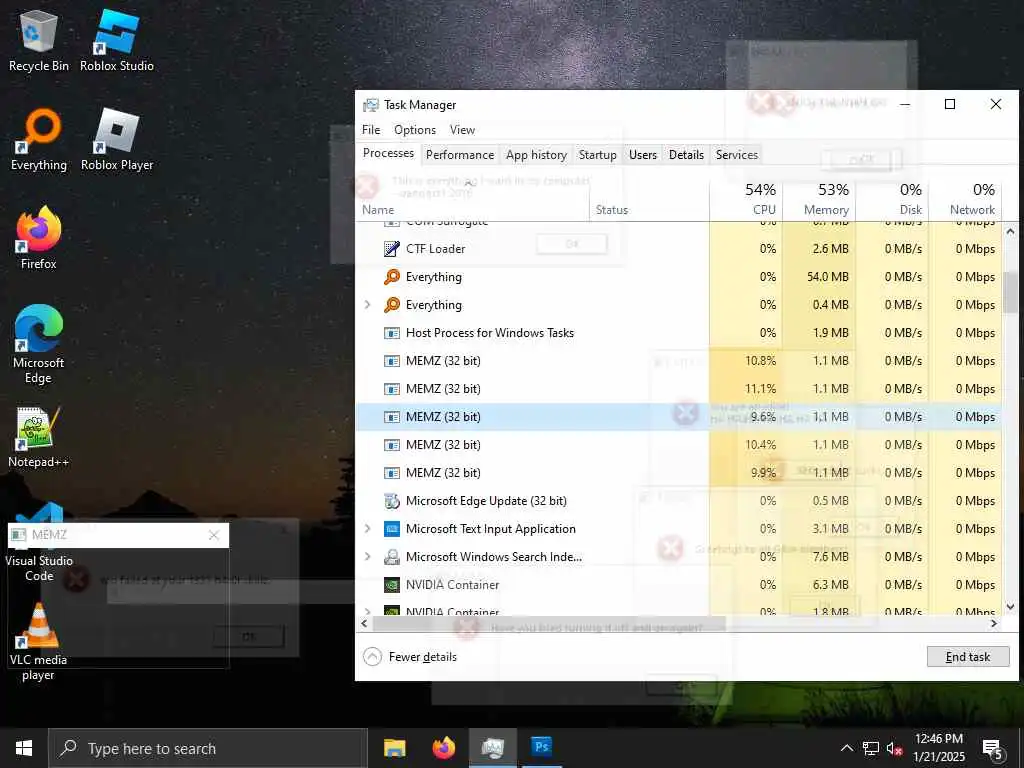
Task: Launch Roblox Player desktop shortcut
Action: (117, 140)
